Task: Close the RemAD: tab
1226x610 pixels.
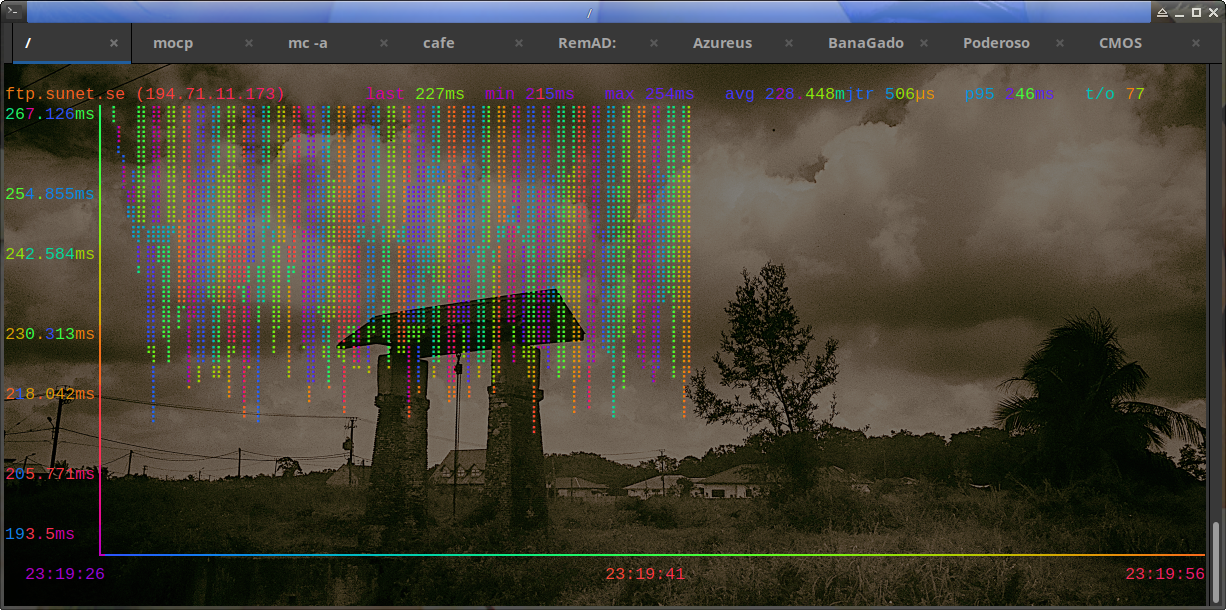Action: [x=654, y=44]
